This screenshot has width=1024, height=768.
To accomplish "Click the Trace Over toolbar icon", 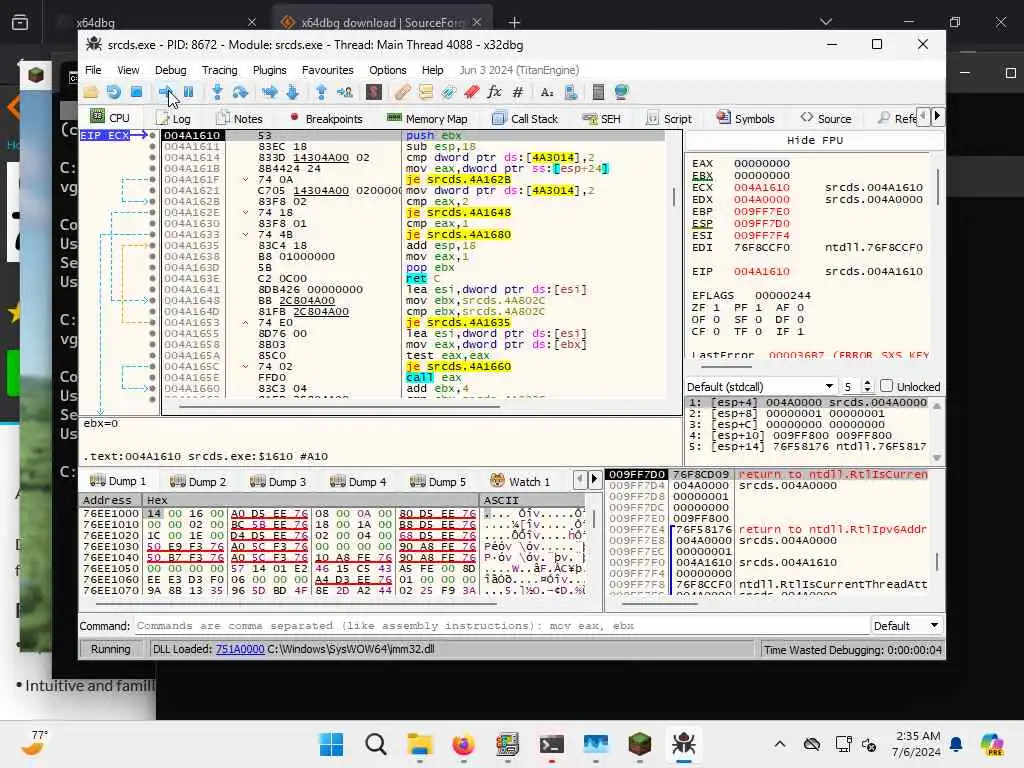I will tap(293, 92).
